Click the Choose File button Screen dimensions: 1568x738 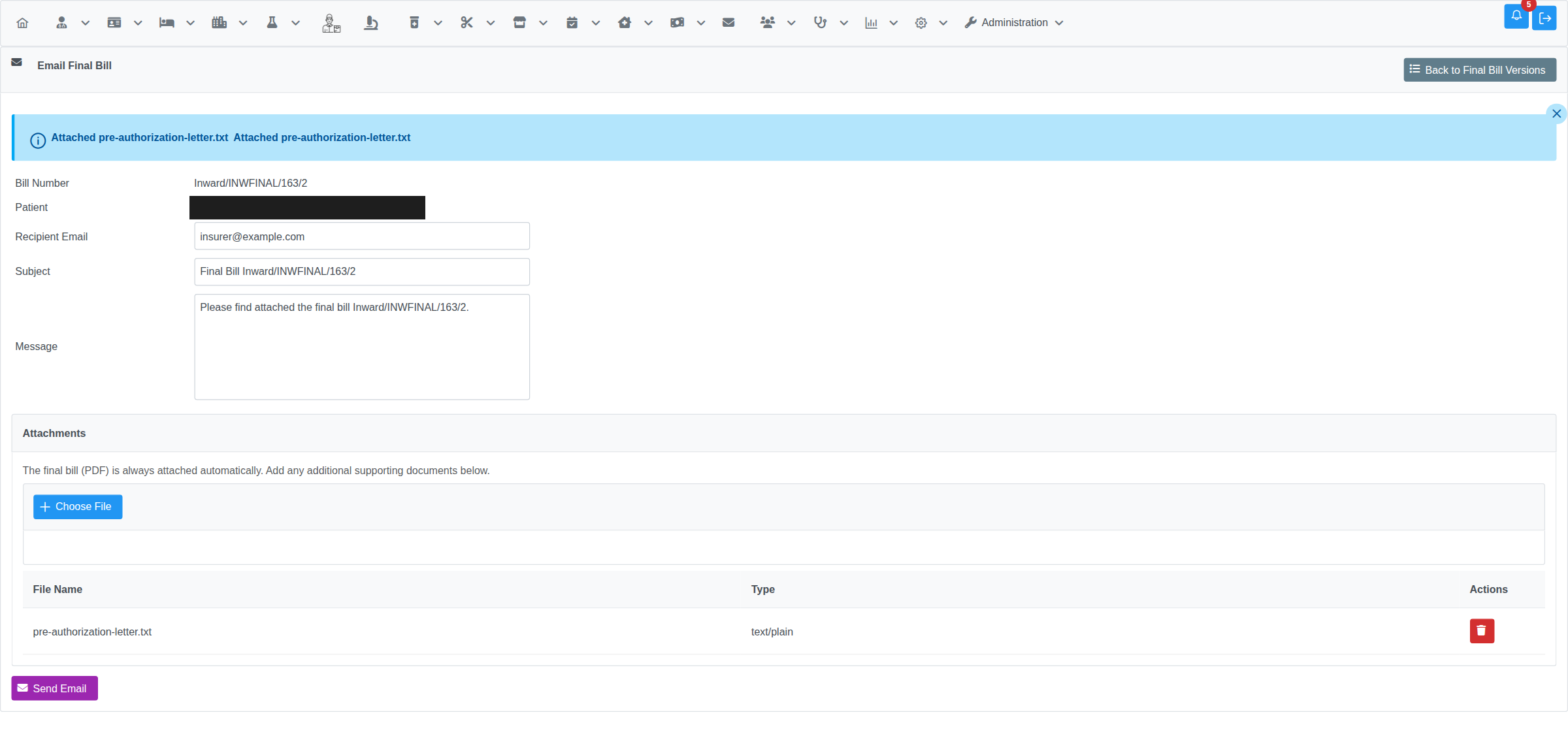(x=78, y=507)
